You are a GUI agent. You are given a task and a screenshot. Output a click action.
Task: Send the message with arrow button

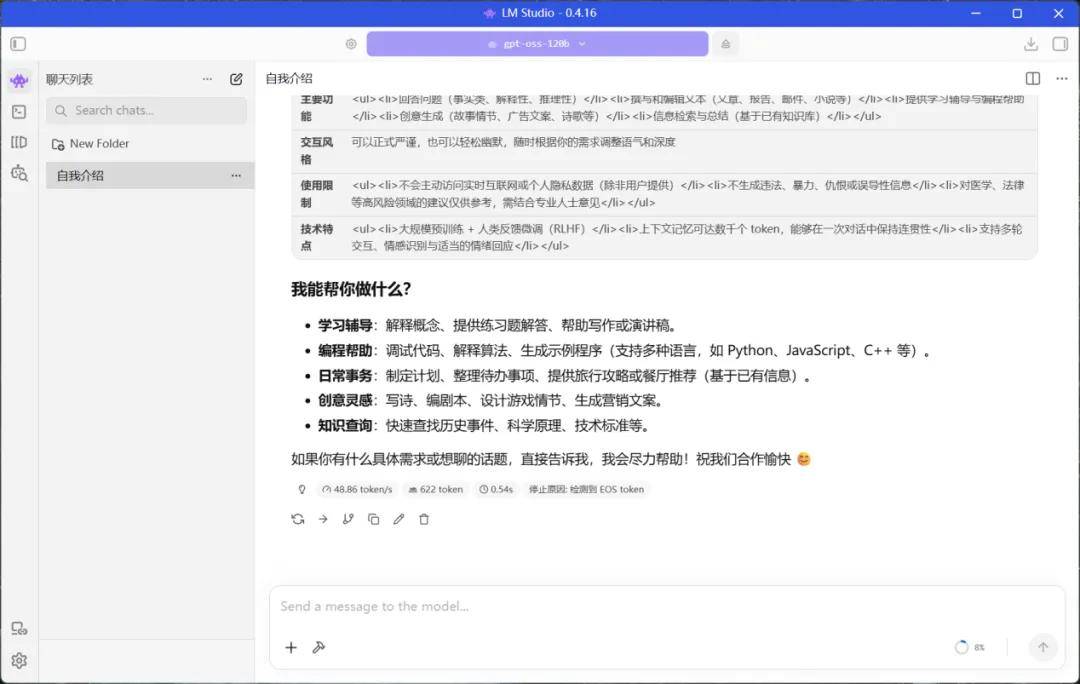click(1043, 647)
